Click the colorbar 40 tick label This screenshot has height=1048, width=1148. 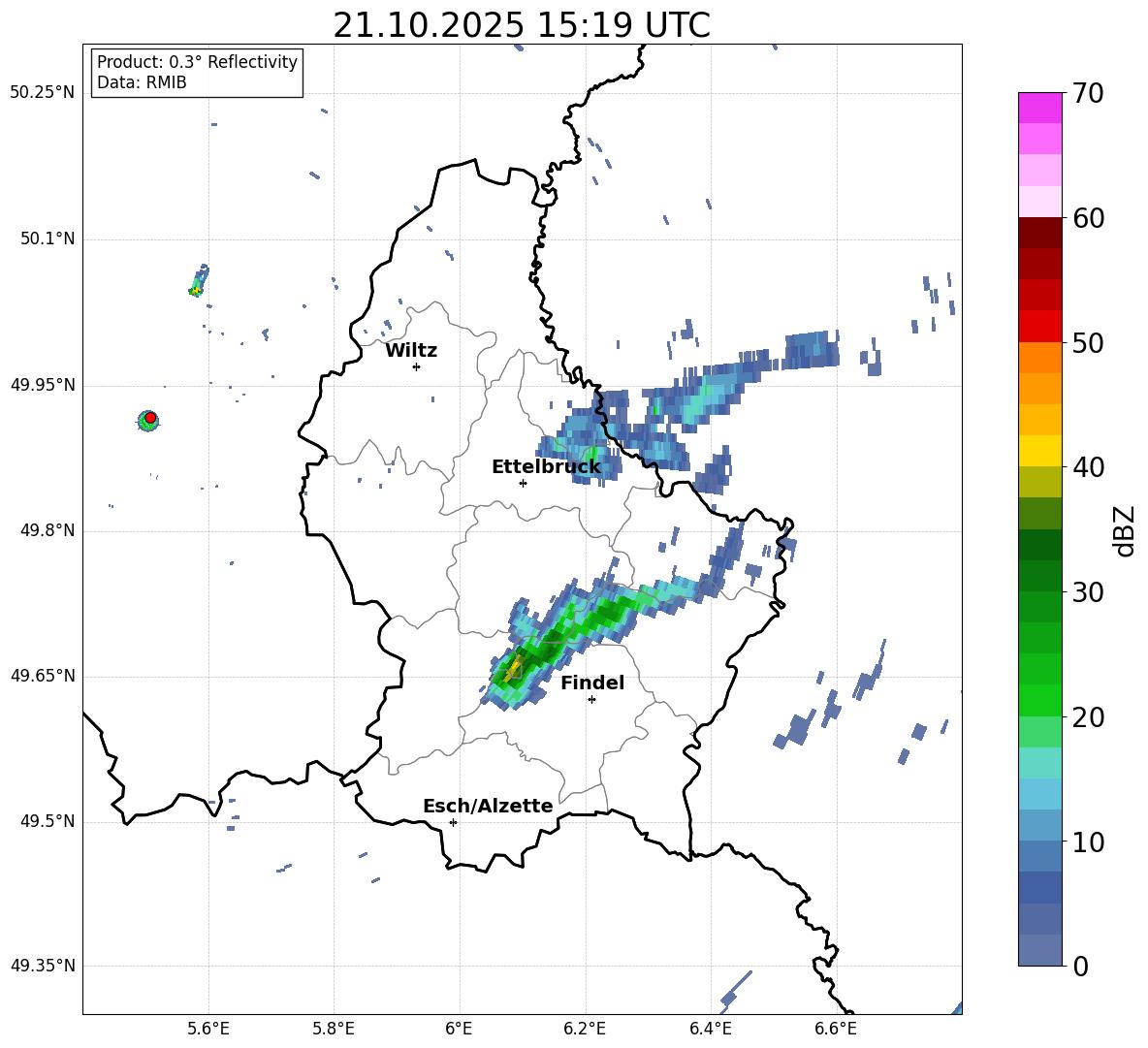click(1088, 467)
